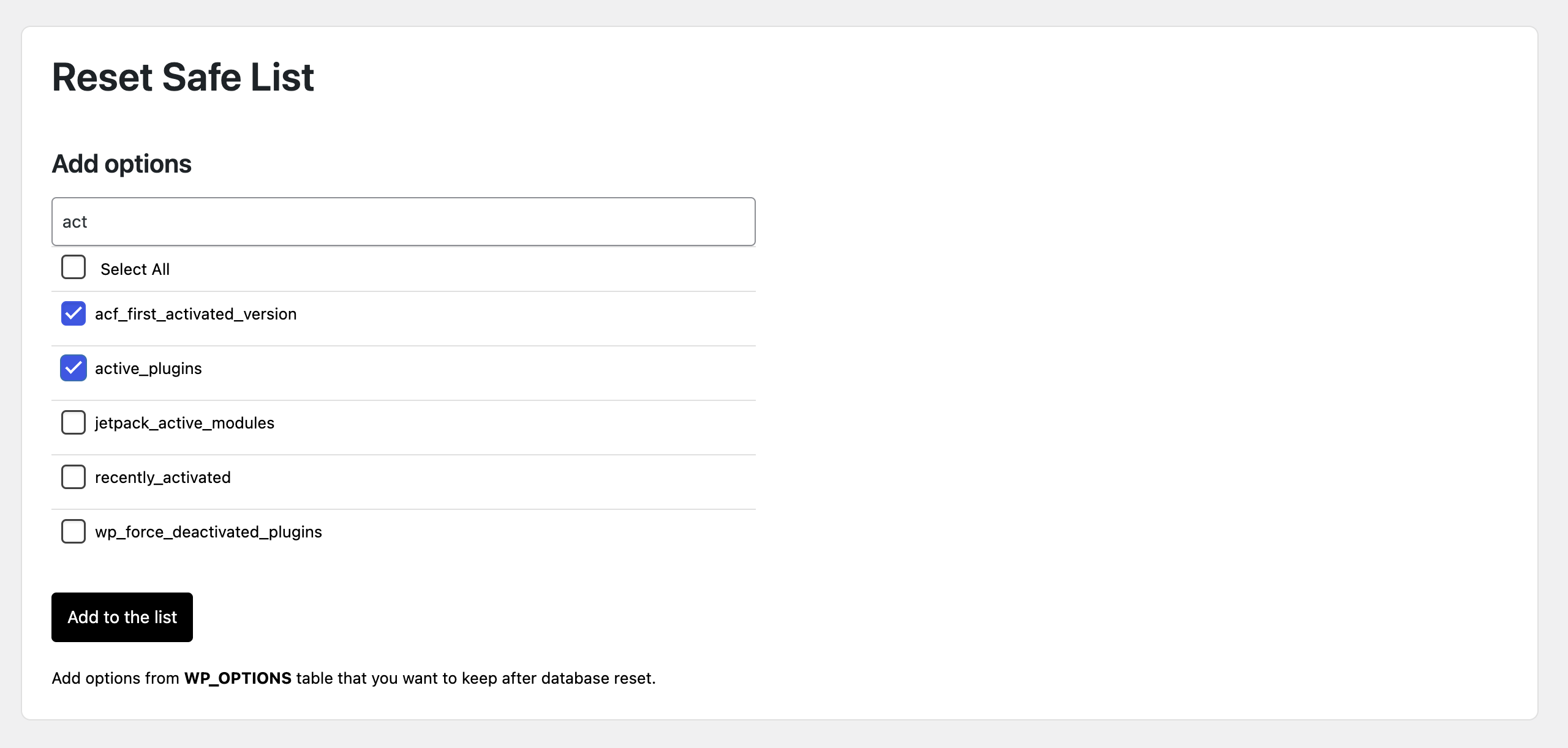Tick the Select All checkbox
This screenshot has height=748, width=1568.
pyautogui.click(x=73, y=267)
